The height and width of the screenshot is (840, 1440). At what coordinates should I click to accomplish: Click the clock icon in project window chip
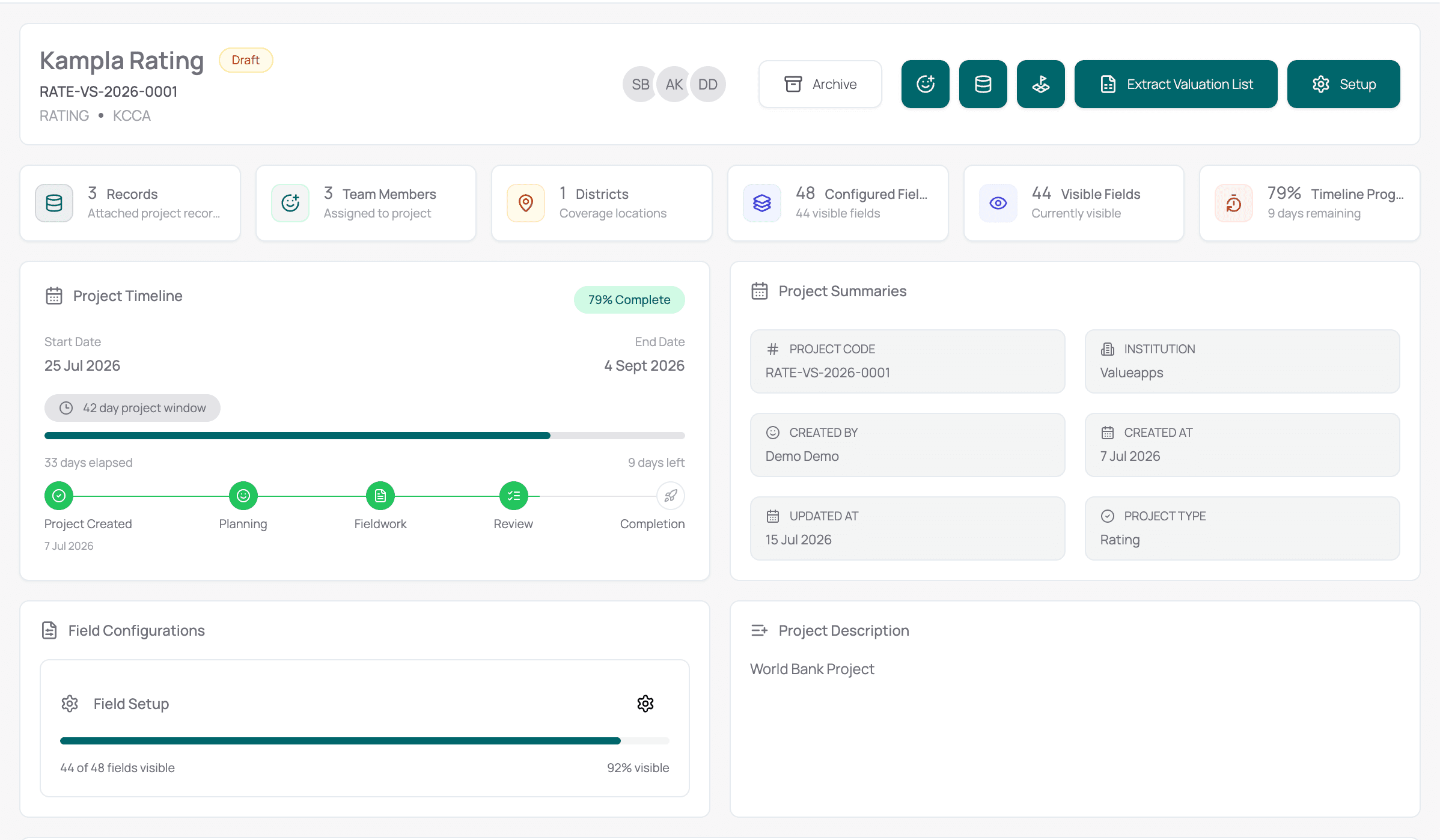point(66,408)
